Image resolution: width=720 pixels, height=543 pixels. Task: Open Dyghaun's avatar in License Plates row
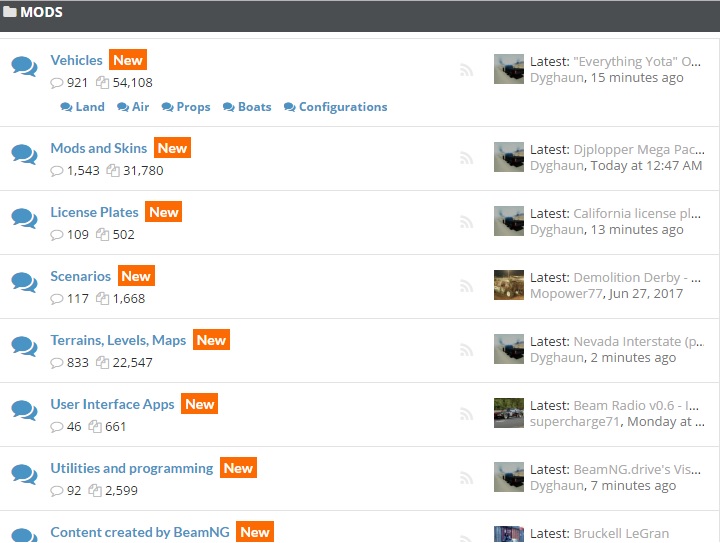point(509,221)
